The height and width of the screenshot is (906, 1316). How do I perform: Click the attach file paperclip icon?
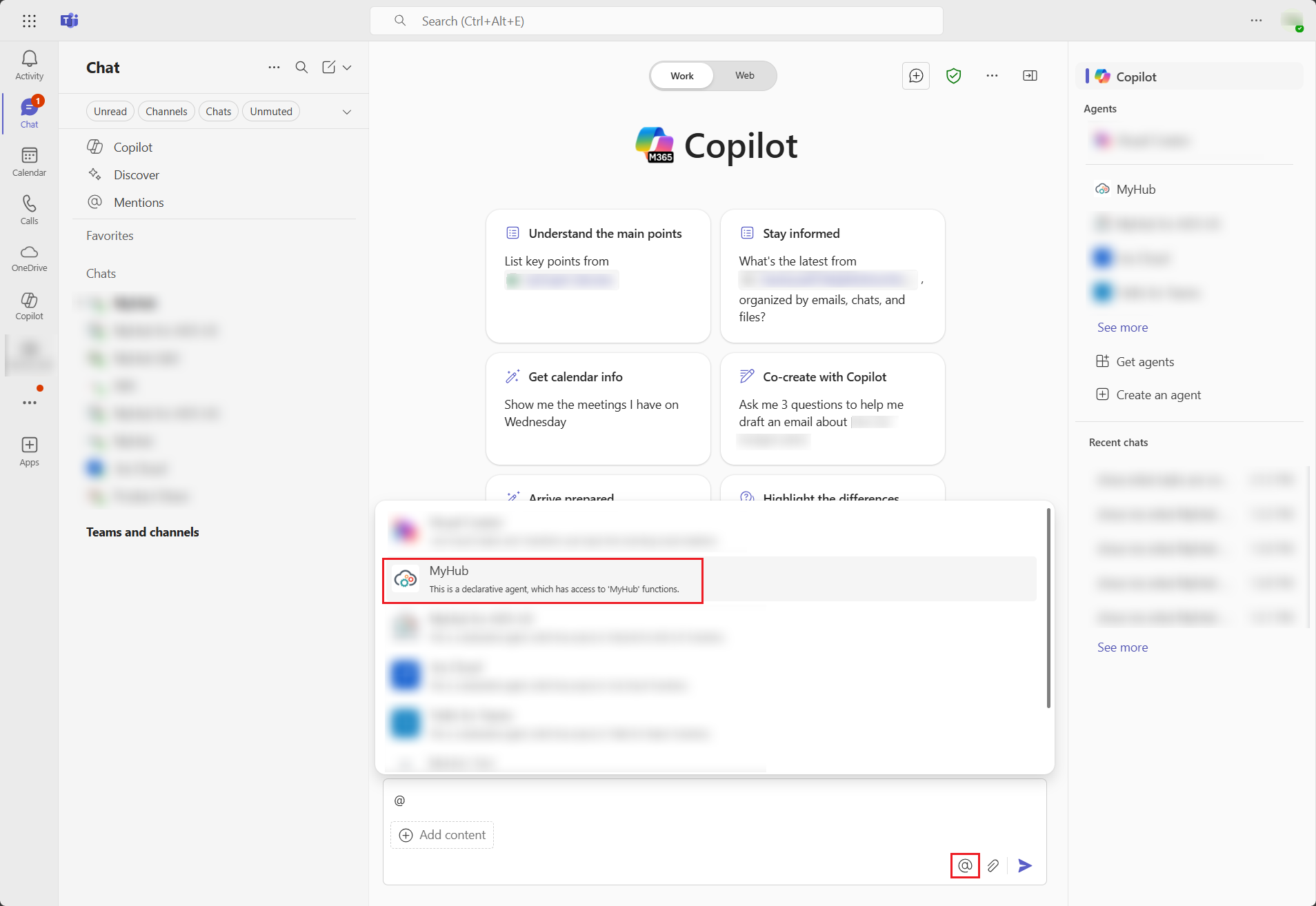993,865
